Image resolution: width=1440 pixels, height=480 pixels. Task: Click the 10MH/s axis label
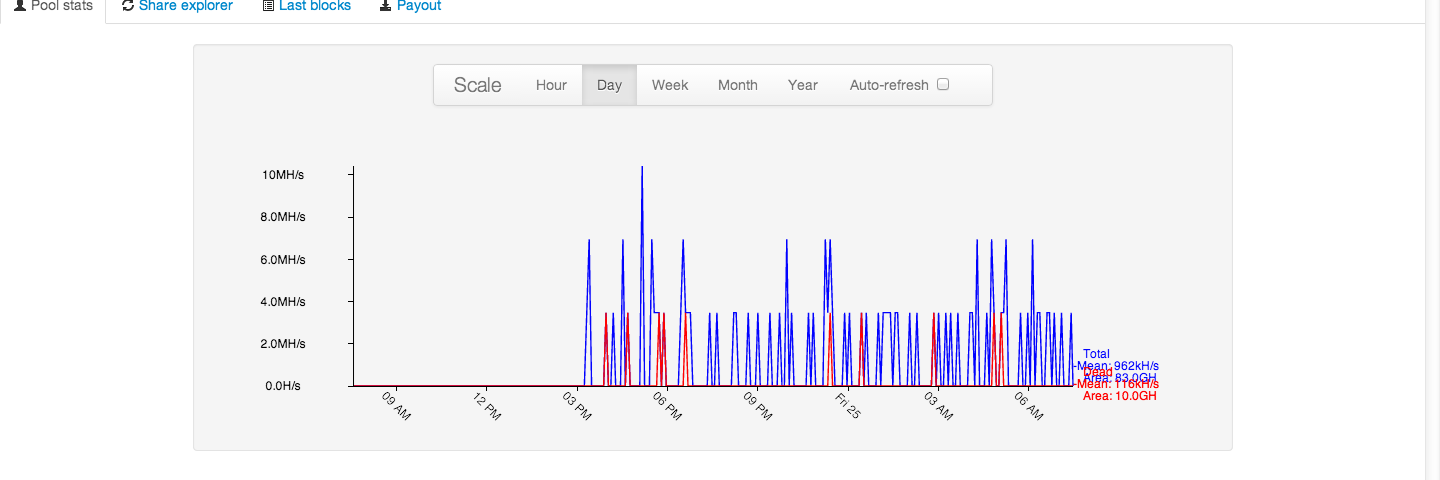(x=283, y=175)
